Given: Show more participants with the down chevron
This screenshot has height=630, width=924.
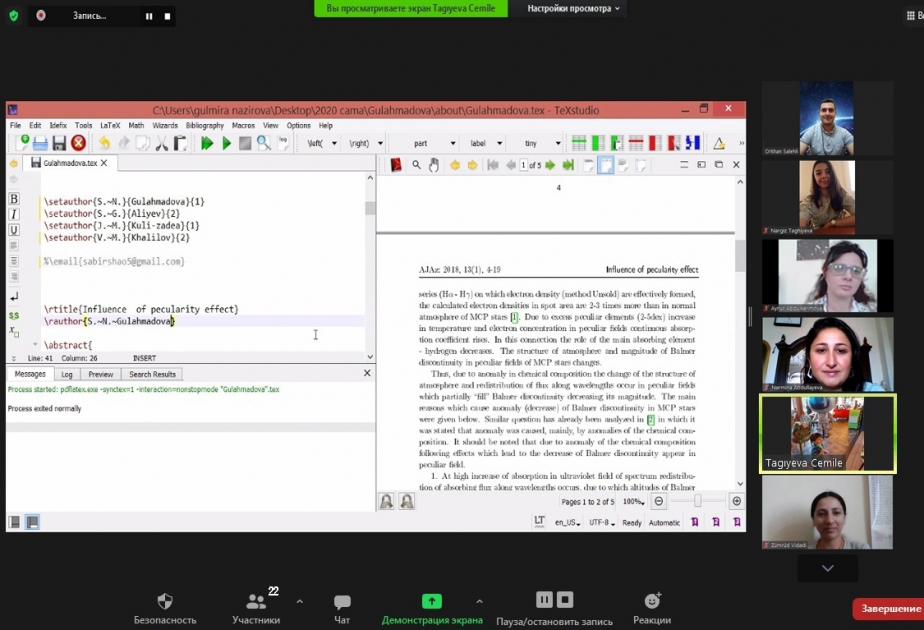Looking at the screenshot, I should coord(827,568).
